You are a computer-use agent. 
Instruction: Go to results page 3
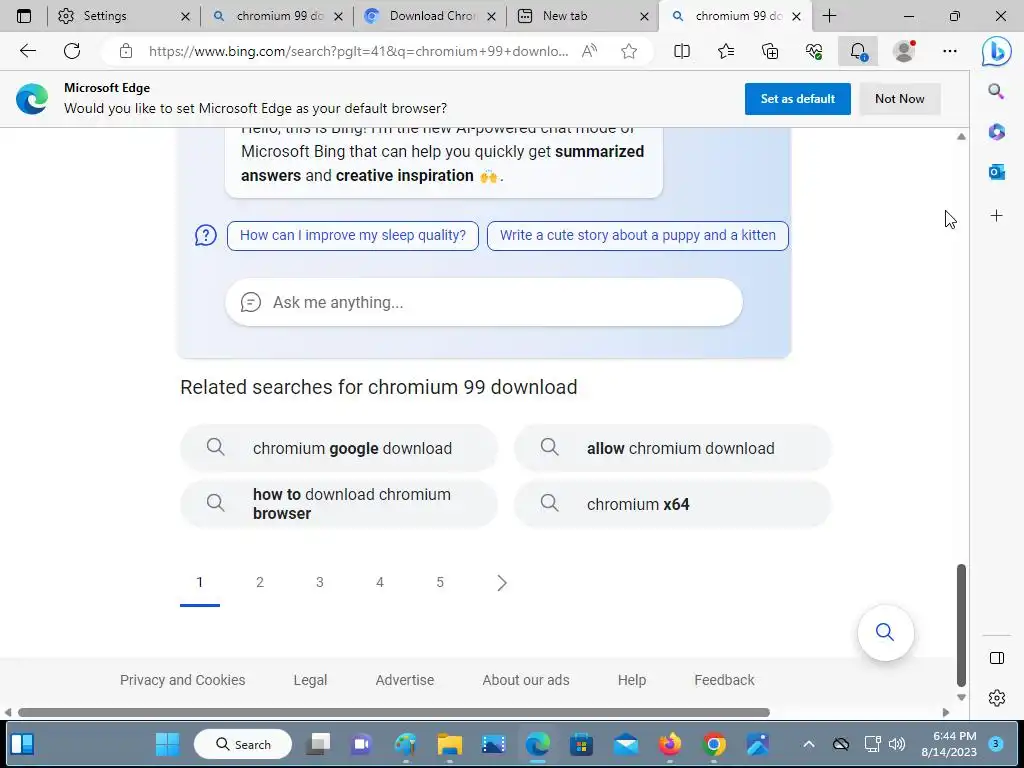pos(320,582)
